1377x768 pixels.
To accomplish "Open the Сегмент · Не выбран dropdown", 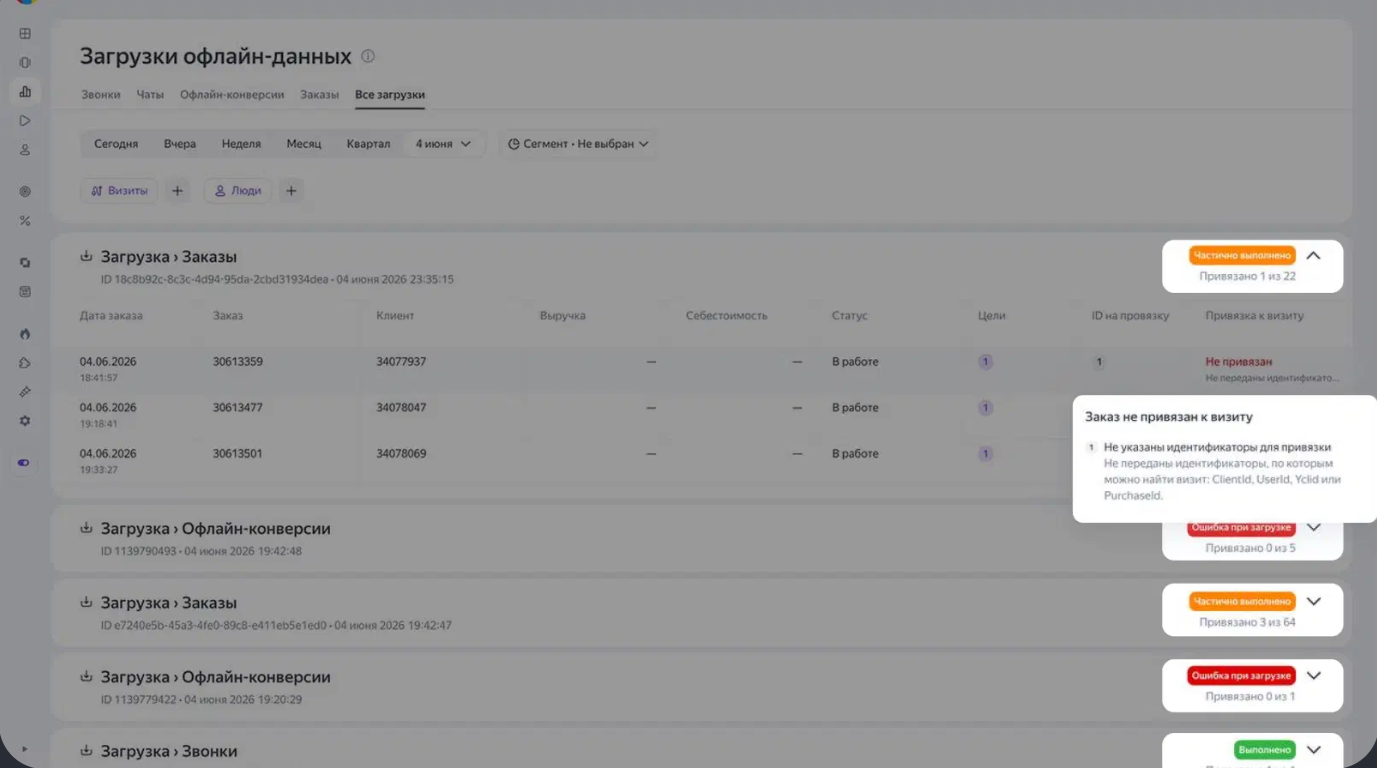I will point(578,144).
